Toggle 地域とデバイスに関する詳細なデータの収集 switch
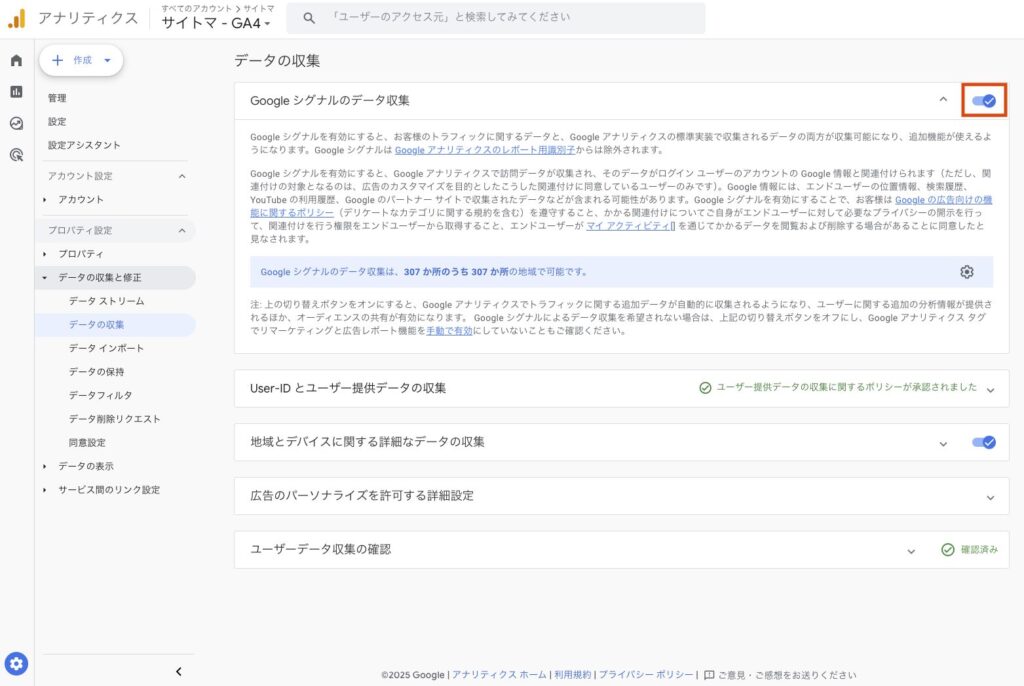Image resolution: width=1024 pixels, height=686 pixels. click(984, 442)
